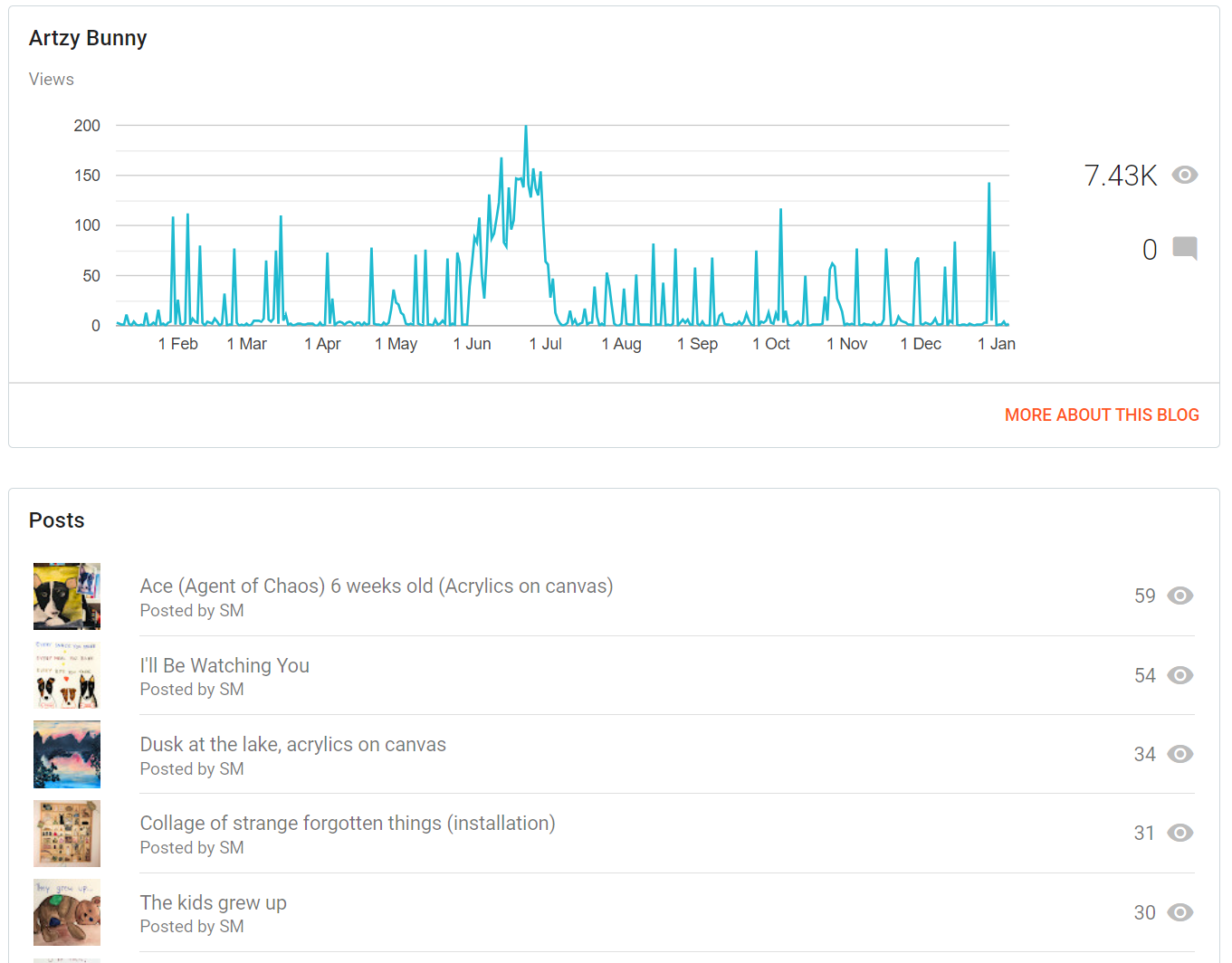This screenshot has width=1232, height=963.
Task: Click the comments bubble icon beside 0
Action: [1184, 248]
